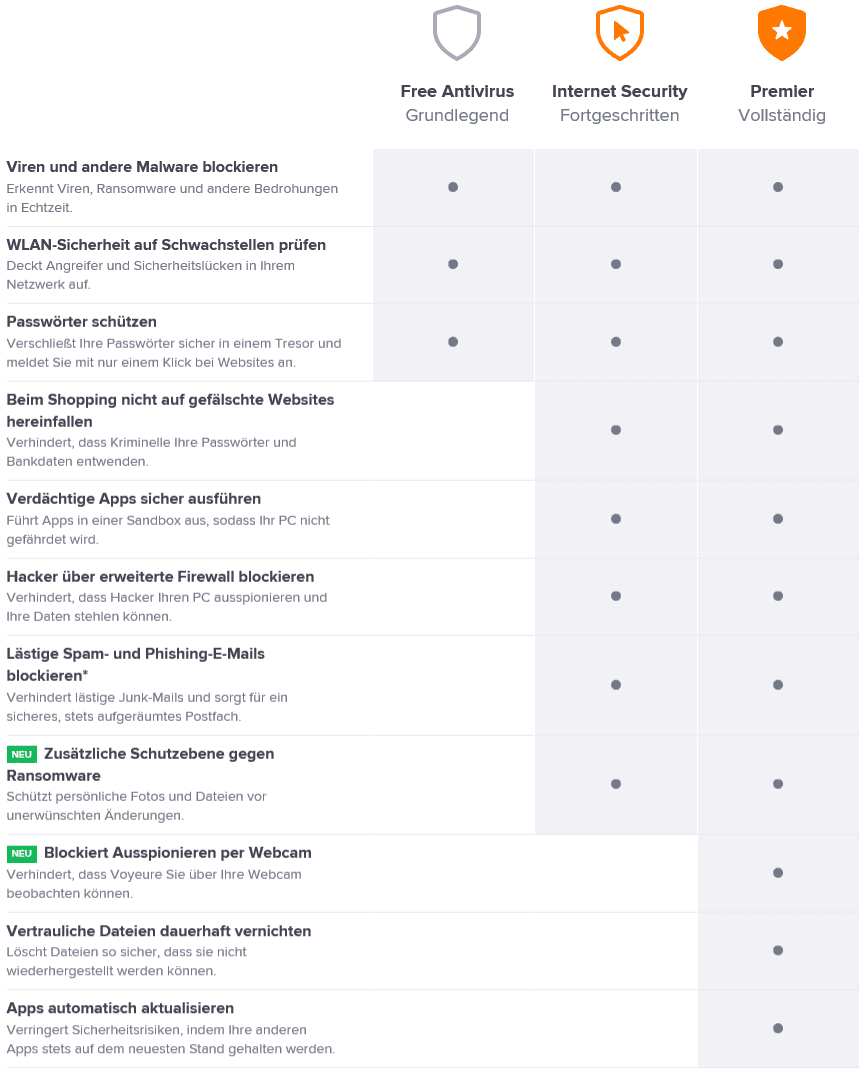The width and height of the screenshot is (860, 1072).
Task: Select the Internet Security column heading
Action: pos(619,92)
